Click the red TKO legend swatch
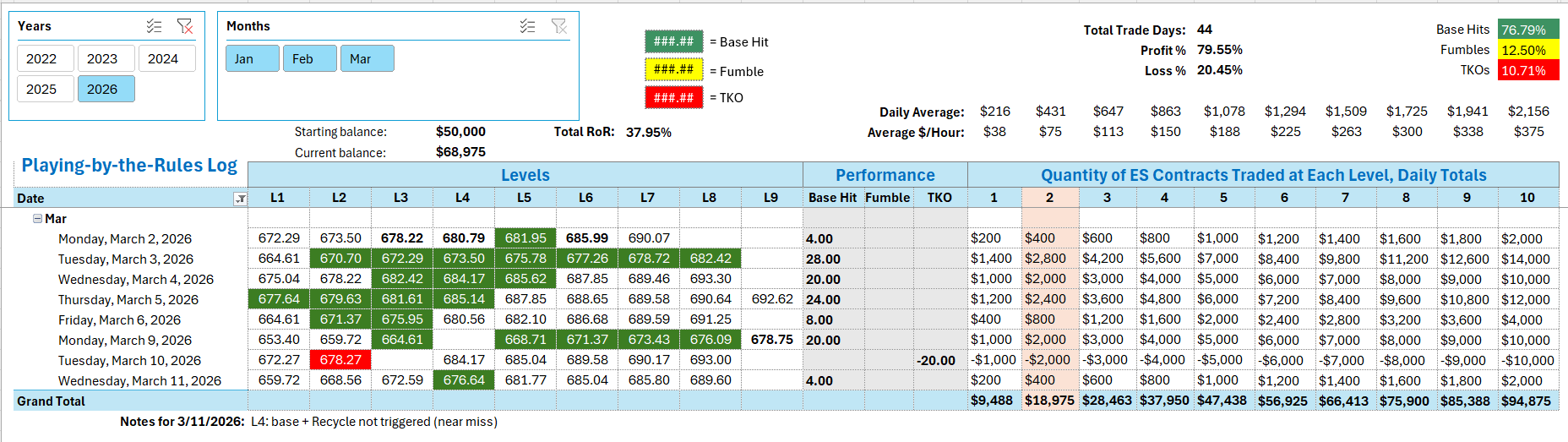The width and height of the screenshot is (1568, 442). [x=673, y=97]
